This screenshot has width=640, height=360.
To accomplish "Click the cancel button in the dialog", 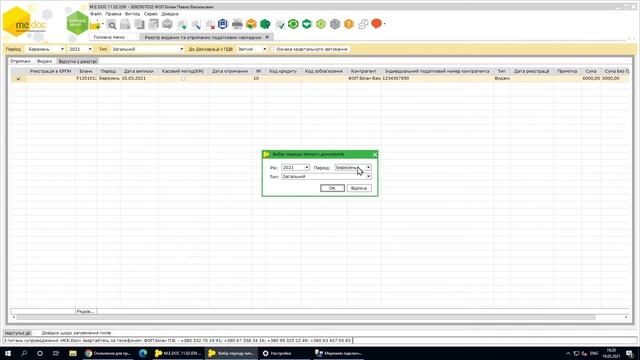I will pyautogui.click(x=359, y=188).
